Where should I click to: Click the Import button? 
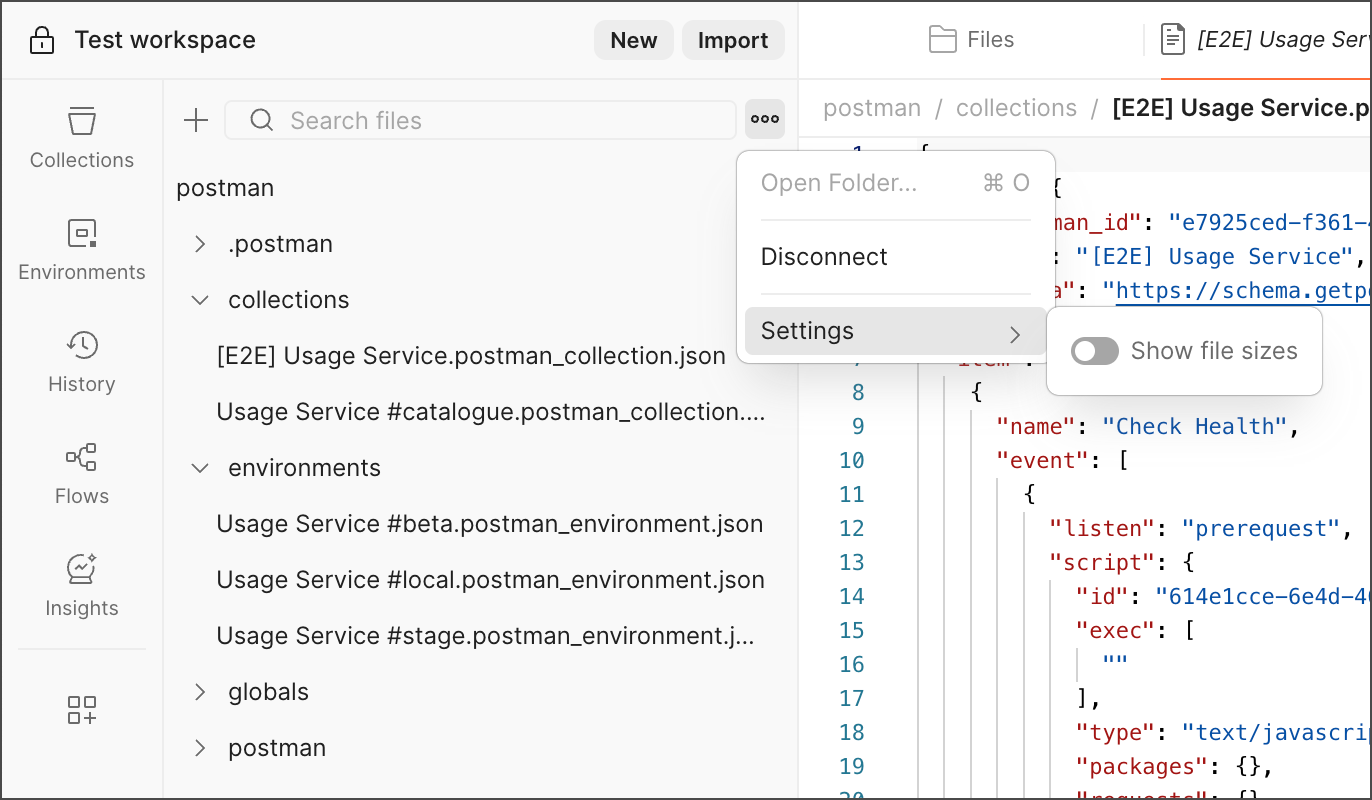[x=733, y=40]
